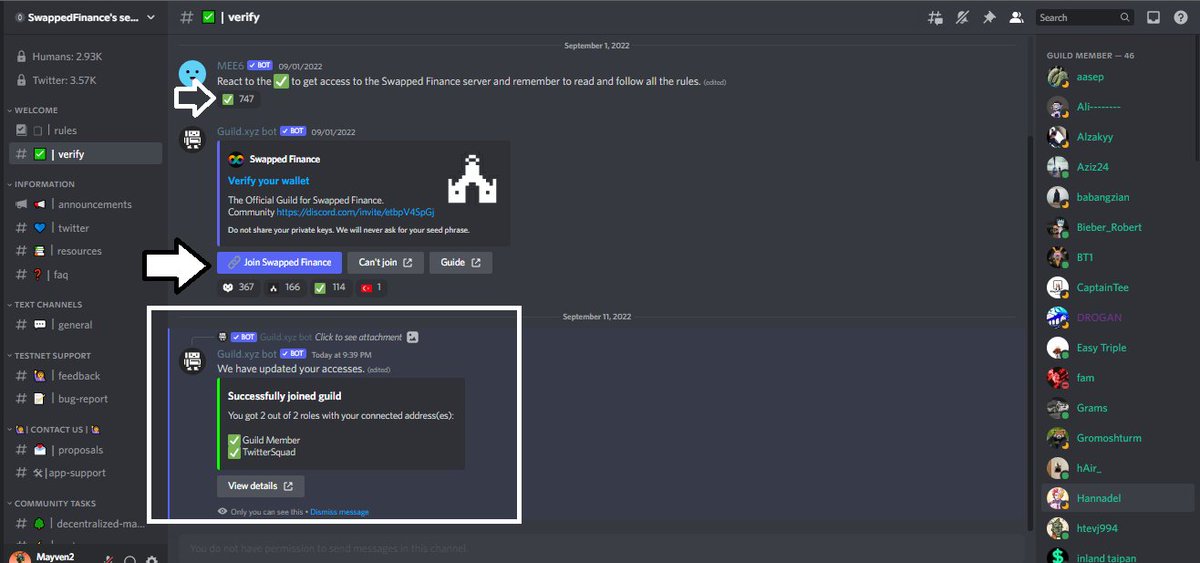
Task: Click the Search field in the header
Action: [x=1084, y=17]
